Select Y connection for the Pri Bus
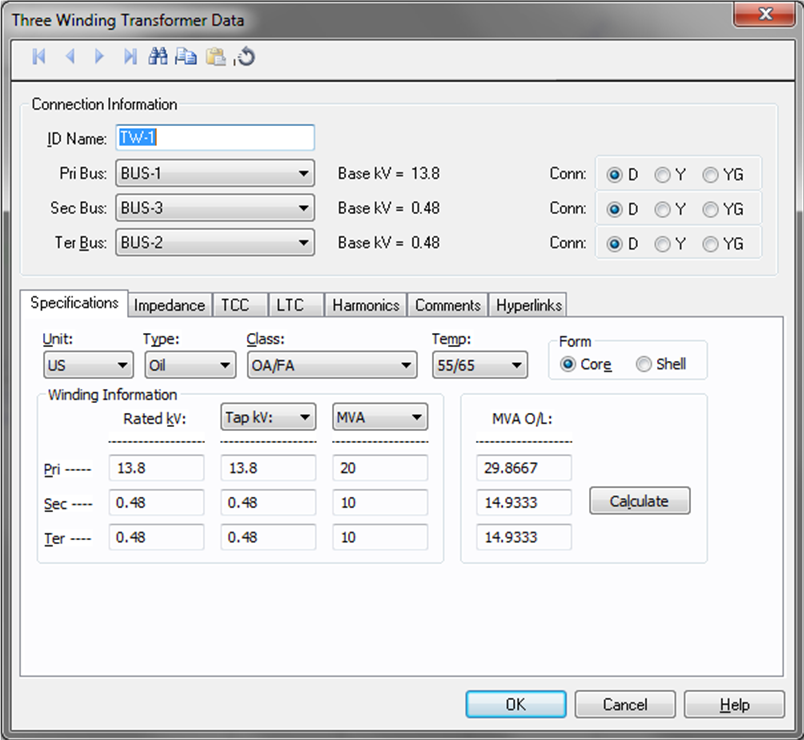This screenshot has width=804, height=740. (662, 174)
